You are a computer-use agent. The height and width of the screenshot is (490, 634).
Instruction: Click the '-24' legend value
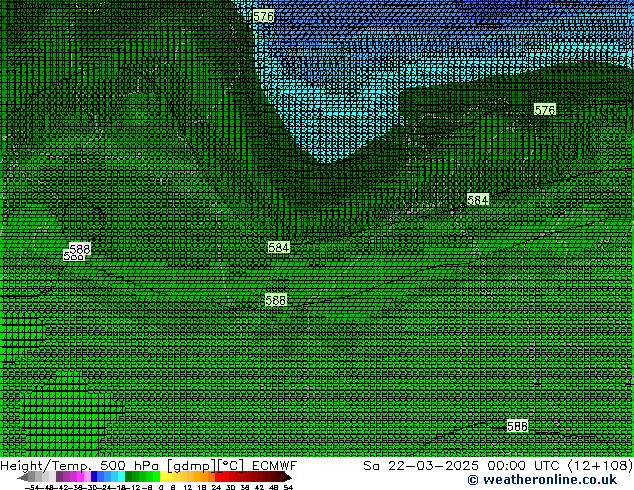106,488
